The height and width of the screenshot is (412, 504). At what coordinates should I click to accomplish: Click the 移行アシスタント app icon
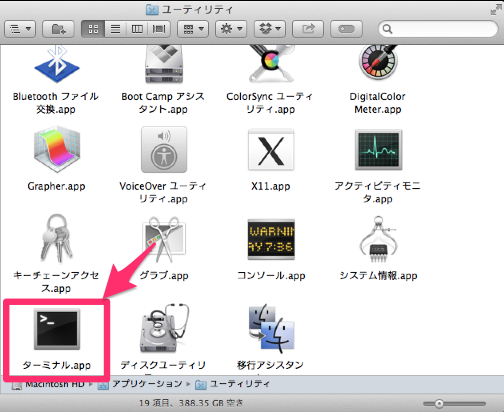tap(271, 328)
